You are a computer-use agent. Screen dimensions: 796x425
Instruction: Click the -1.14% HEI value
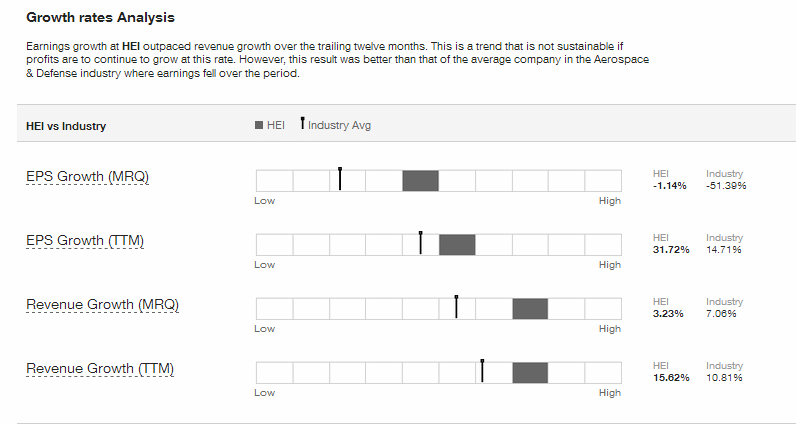(670, 186)
